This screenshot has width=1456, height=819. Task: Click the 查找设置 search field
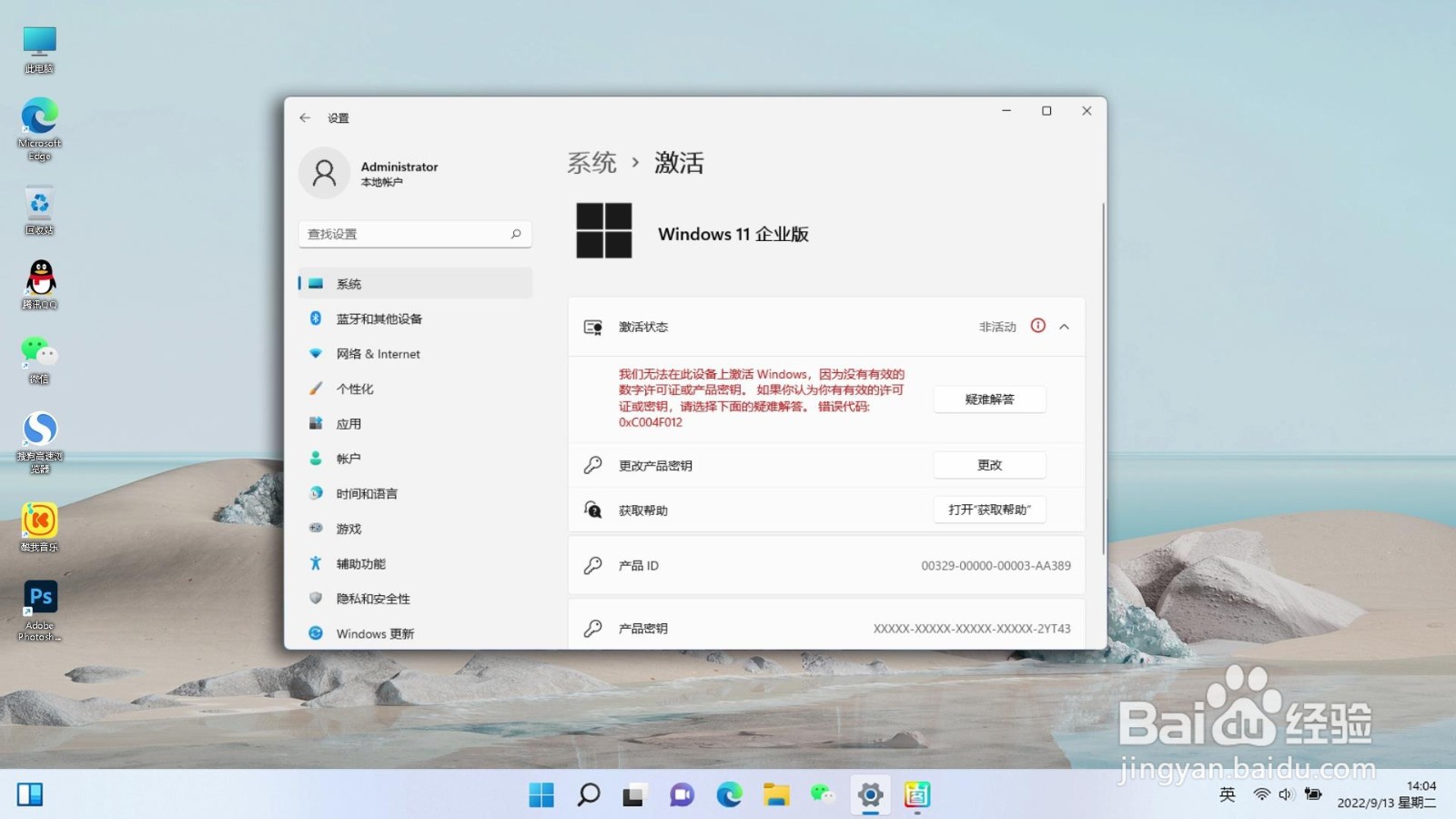415,234
